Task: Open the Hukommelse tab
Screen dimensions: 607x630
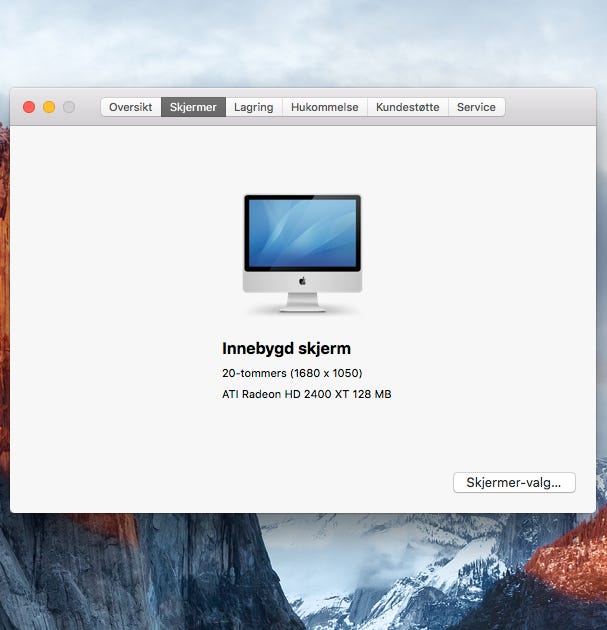Action: [x=325, y=107]
